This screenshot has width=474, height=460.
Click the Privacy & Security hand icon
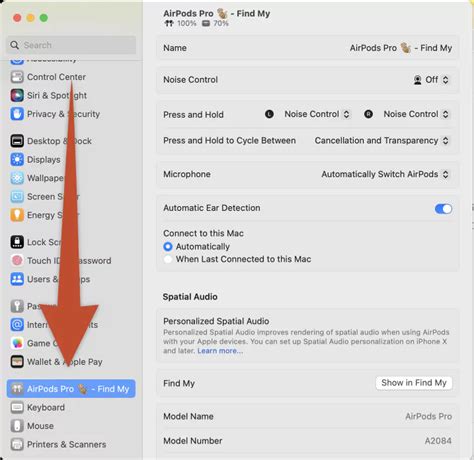[x=17, y=114]
